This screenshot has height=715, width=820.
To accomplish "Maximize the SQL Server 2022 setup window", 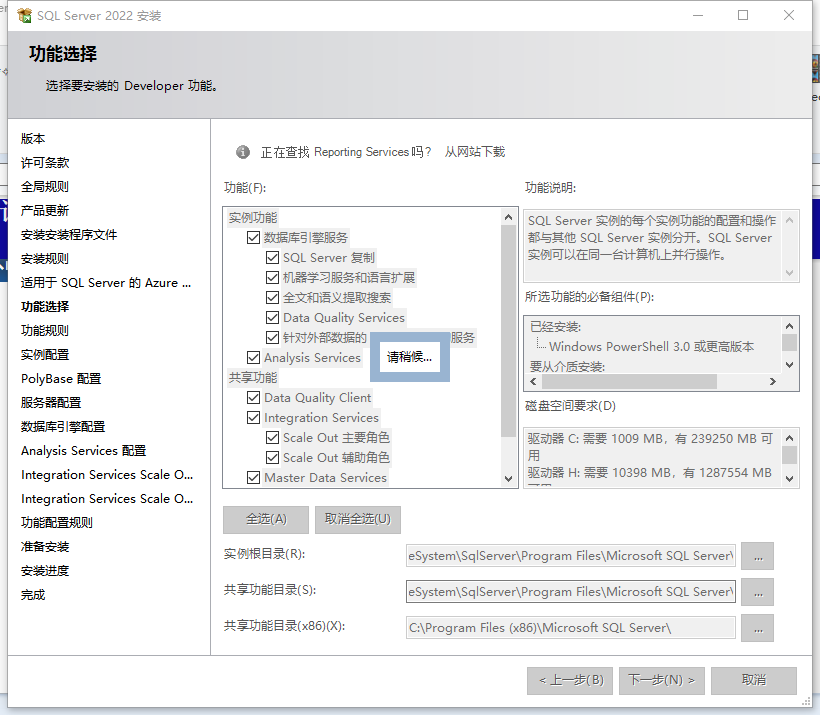I will (x=743, y=15).
